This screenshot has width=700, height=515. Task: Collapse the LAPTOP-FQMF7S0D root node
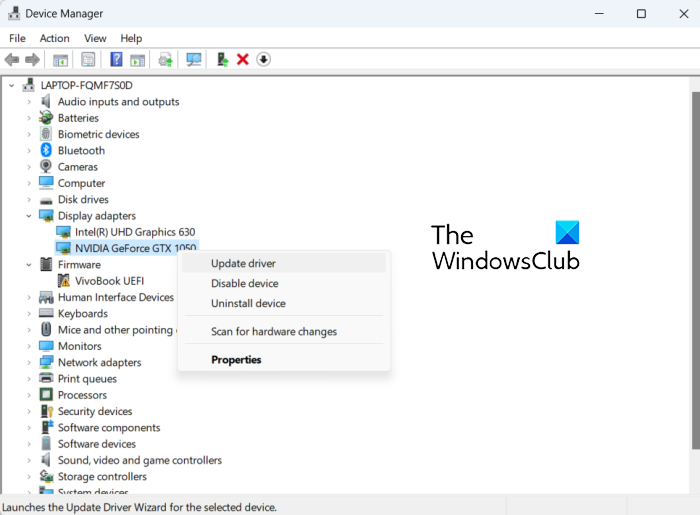click(12, 85)
